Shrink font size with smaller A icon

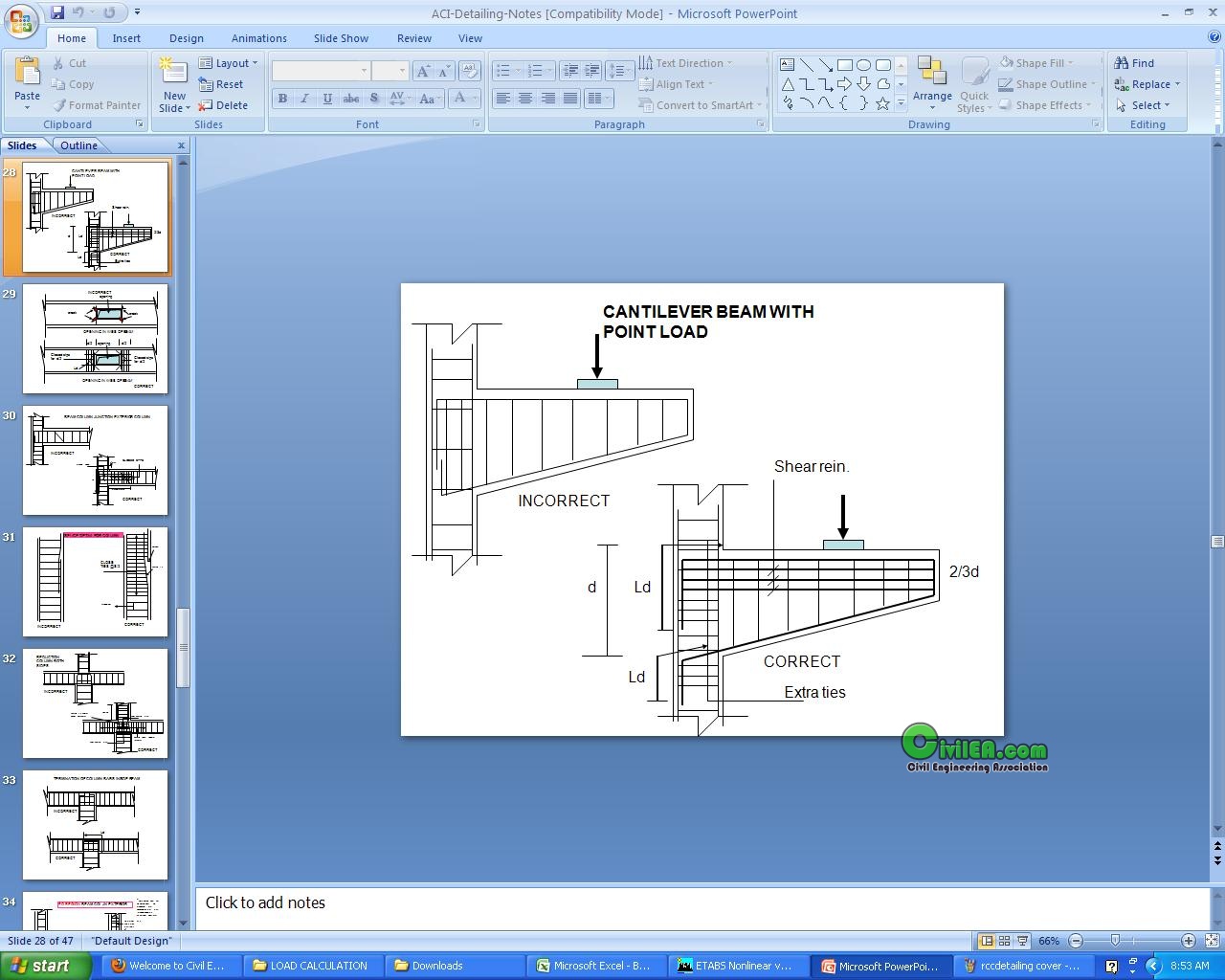coord(444,71)
